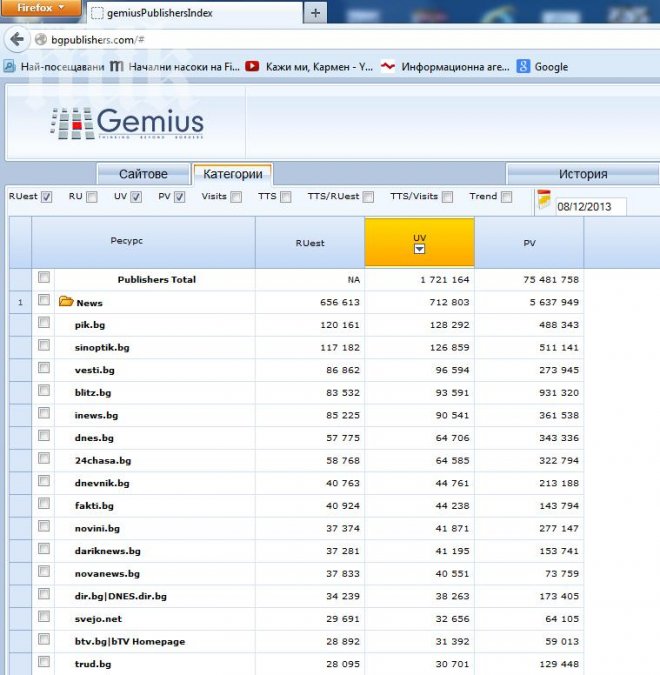The height and width of the screenshot is (675, 660).
Task: Open the UV column sort dropdown arrow
Action: coord(420,249)
